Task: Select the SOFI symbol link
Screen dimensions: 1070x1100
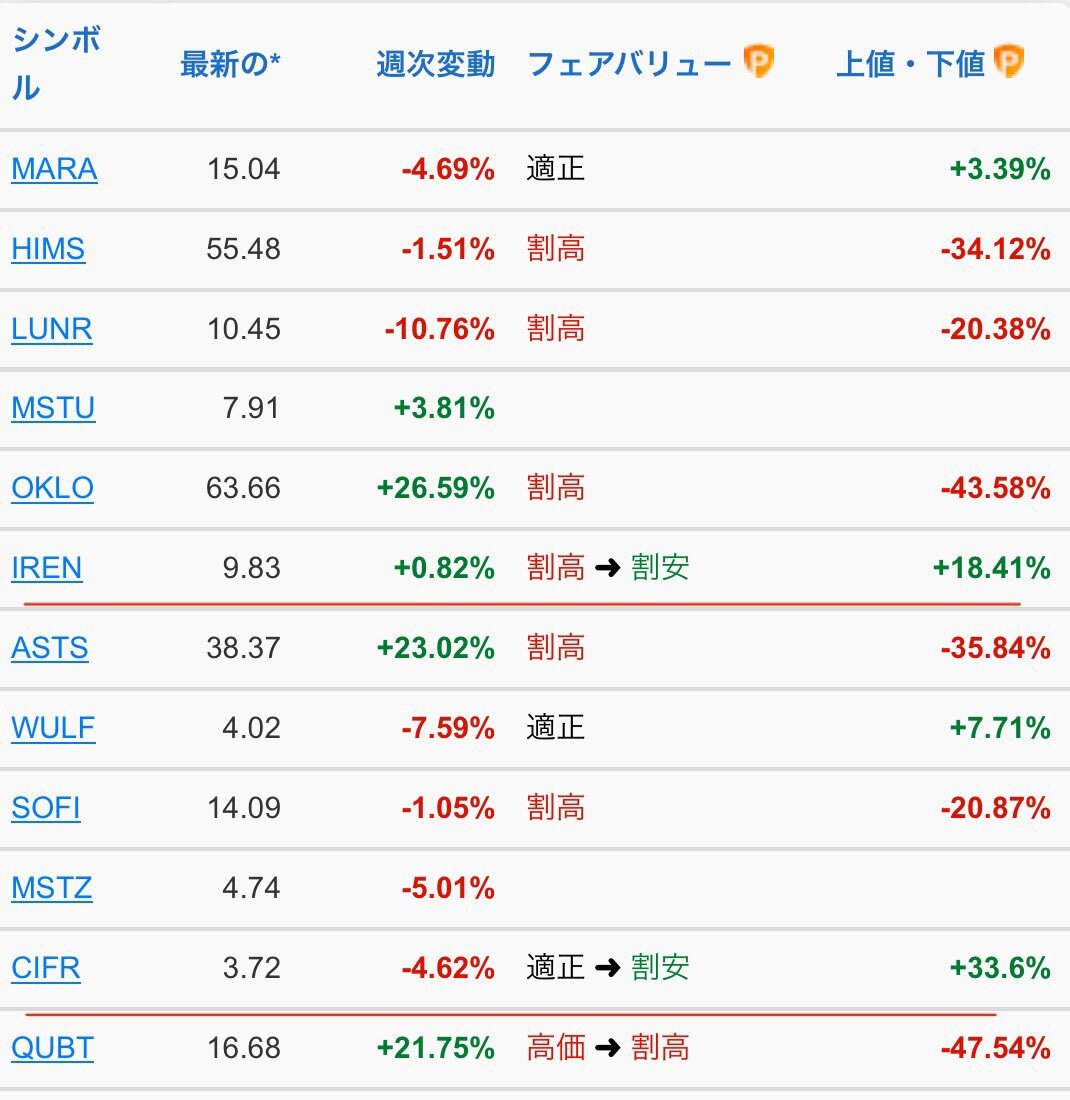Action: click(x=46, y=808)
